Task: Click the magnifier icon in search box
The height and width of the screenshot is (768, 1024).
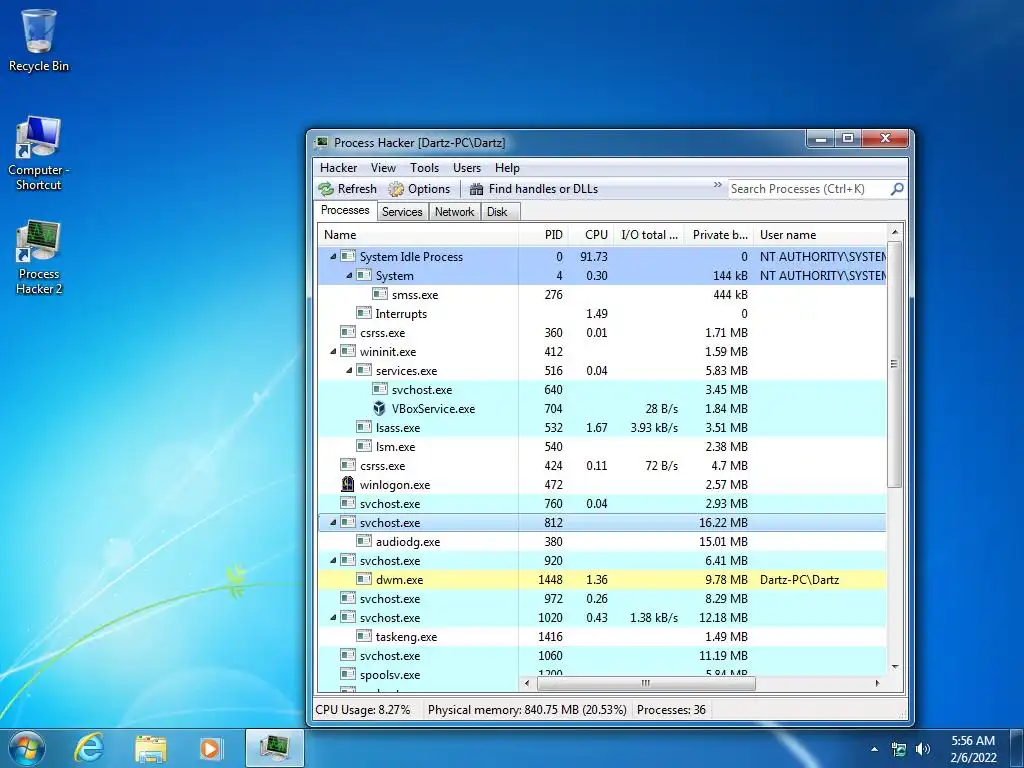Action: click(x=897, y=189)
